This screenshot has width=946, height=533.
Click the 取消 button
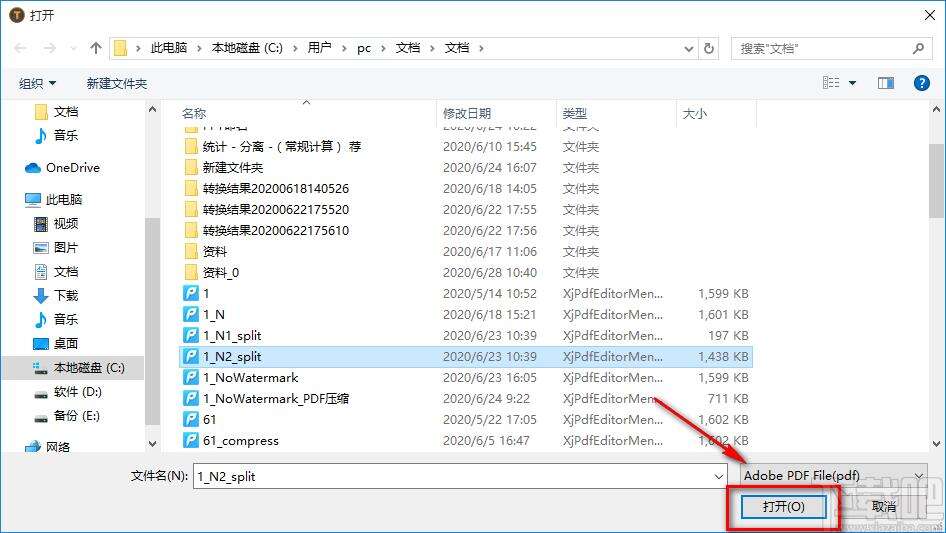click(883, 506)
